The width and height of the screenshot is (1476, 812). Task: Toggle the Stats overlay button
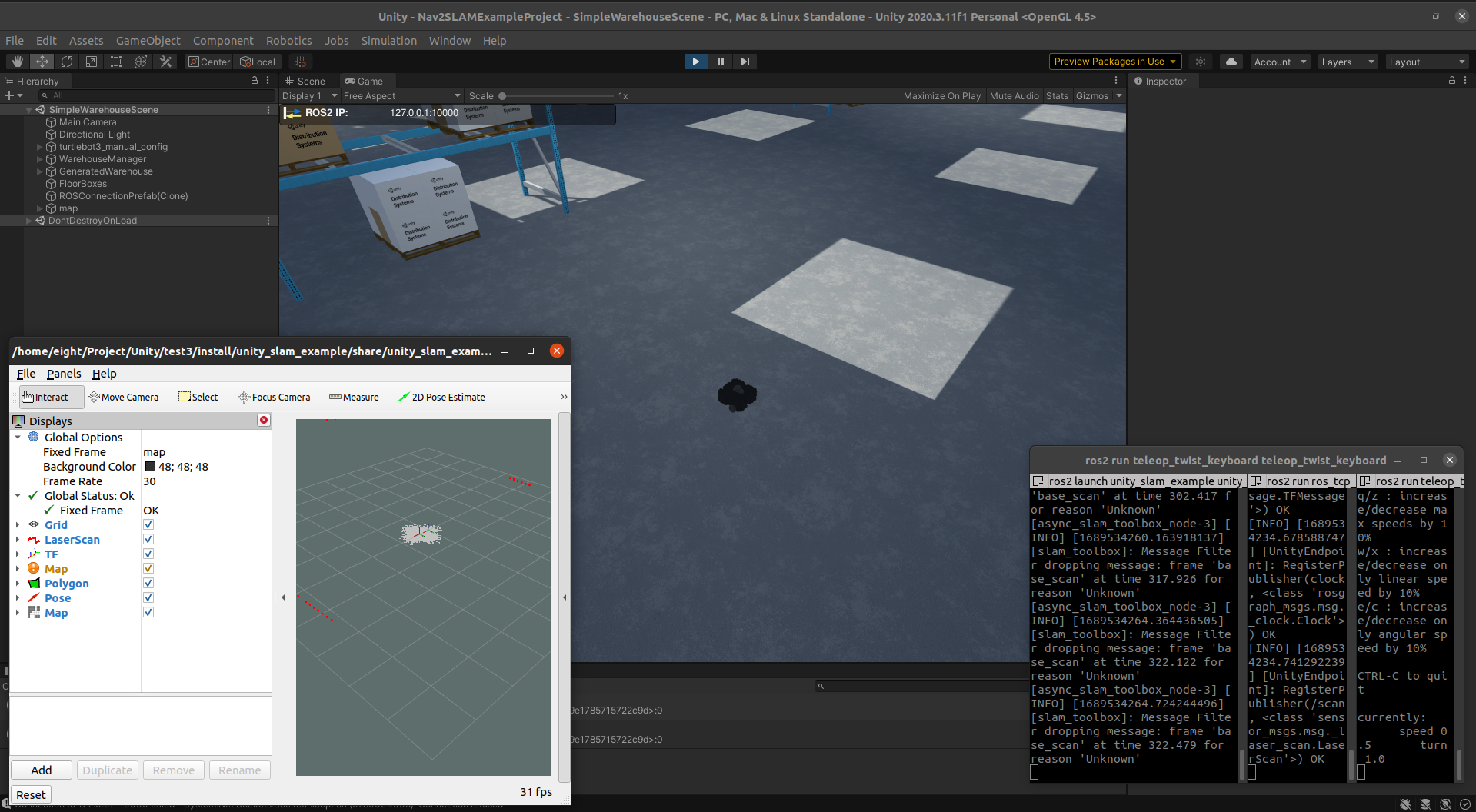(x=1057, y=96)
